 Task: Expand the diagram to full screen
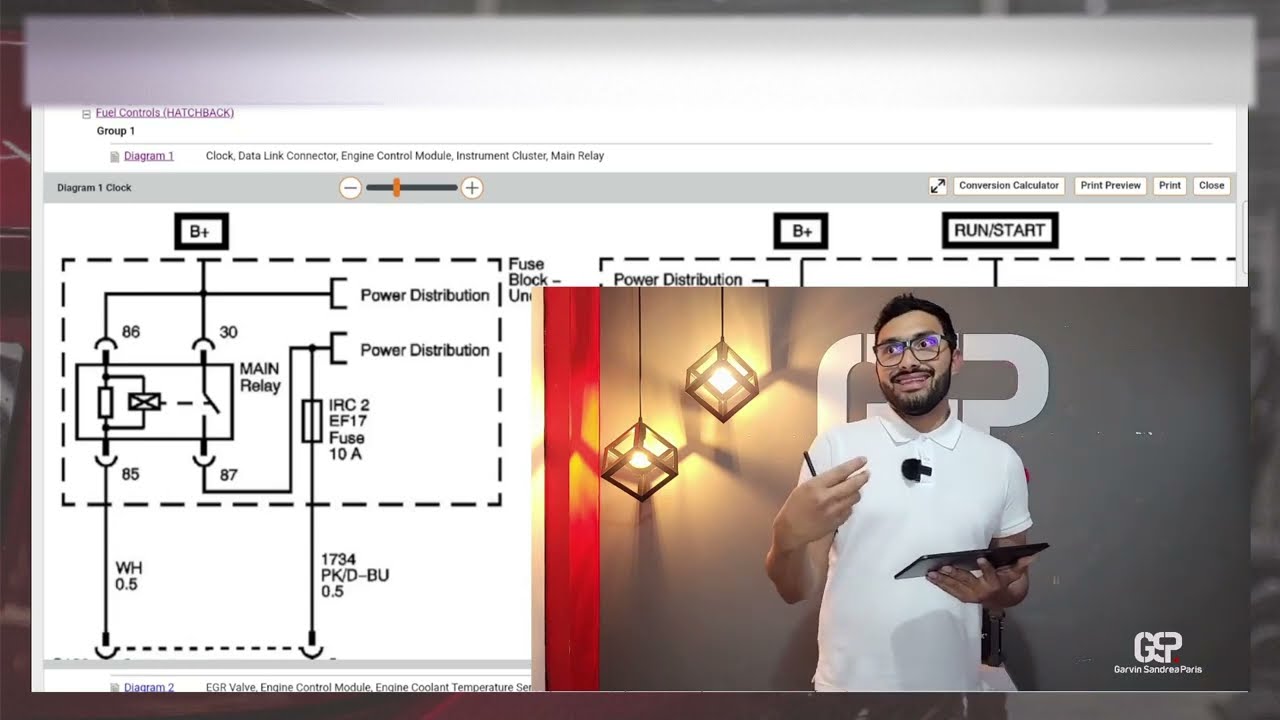click(x=937, y=186)
